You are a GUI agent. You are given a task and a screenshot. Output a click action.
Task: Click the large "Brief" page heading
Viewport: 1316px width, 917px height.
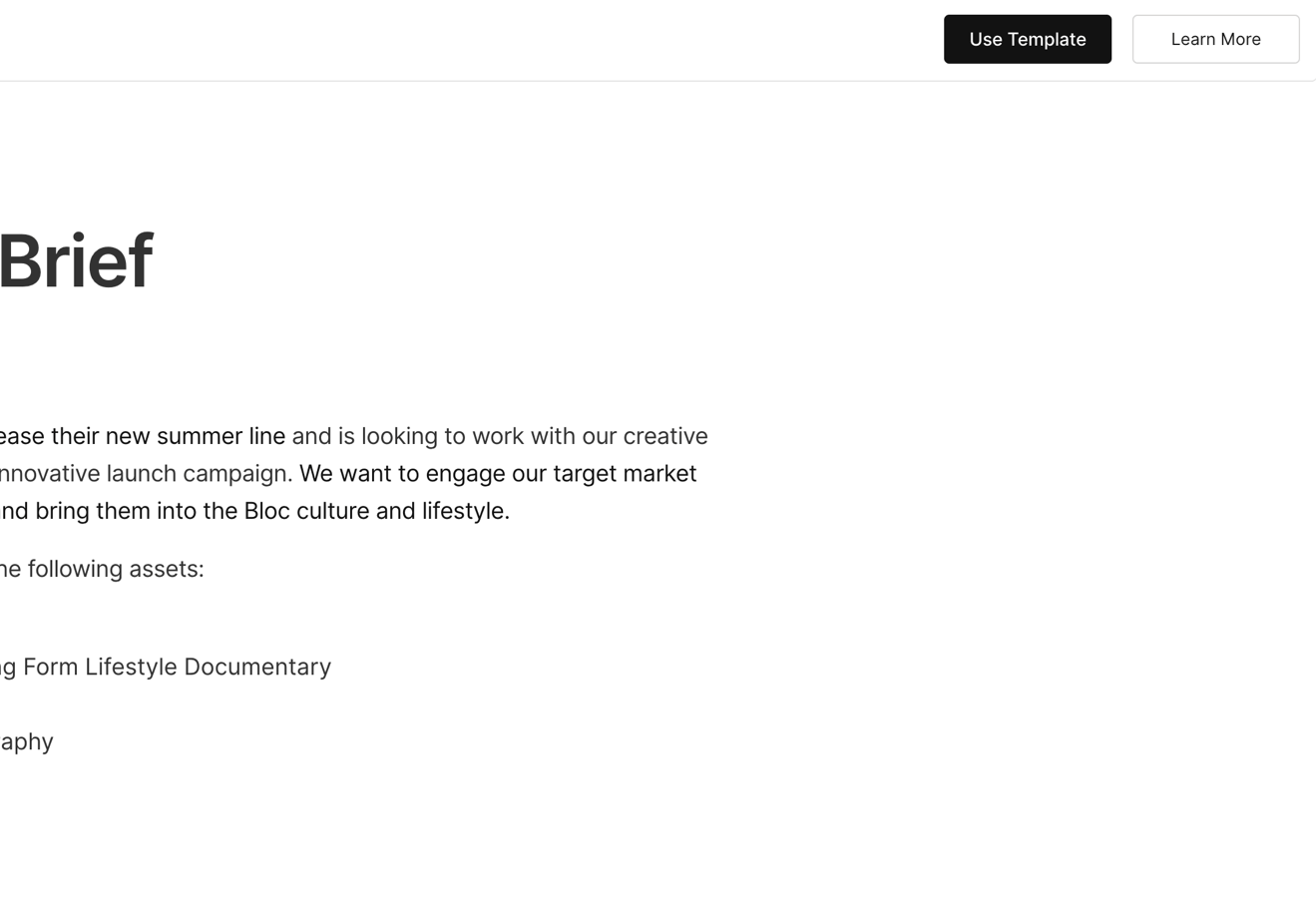[x=76, y=261]
